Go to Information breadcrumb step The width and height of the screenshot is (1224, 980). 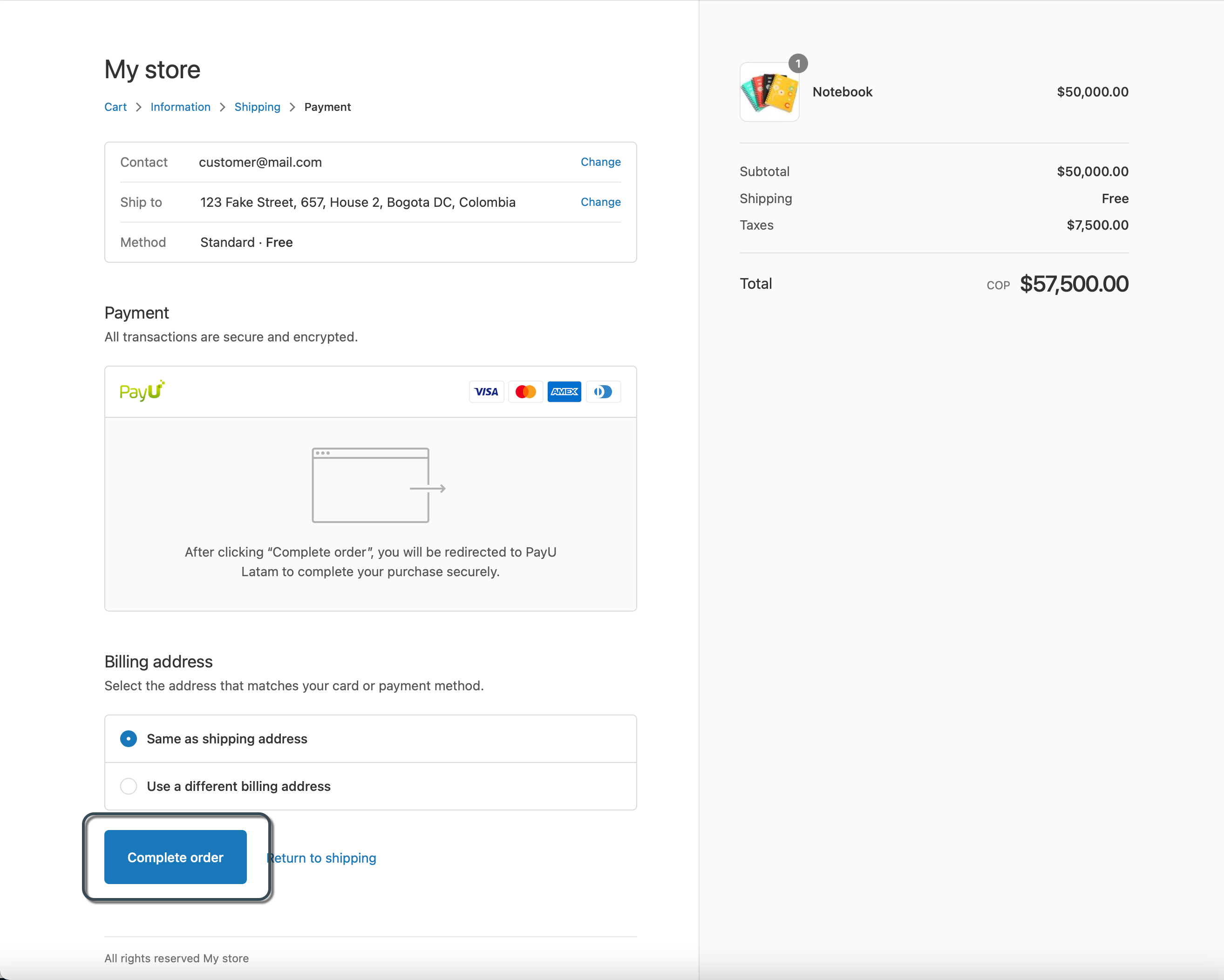click(181, 107)
